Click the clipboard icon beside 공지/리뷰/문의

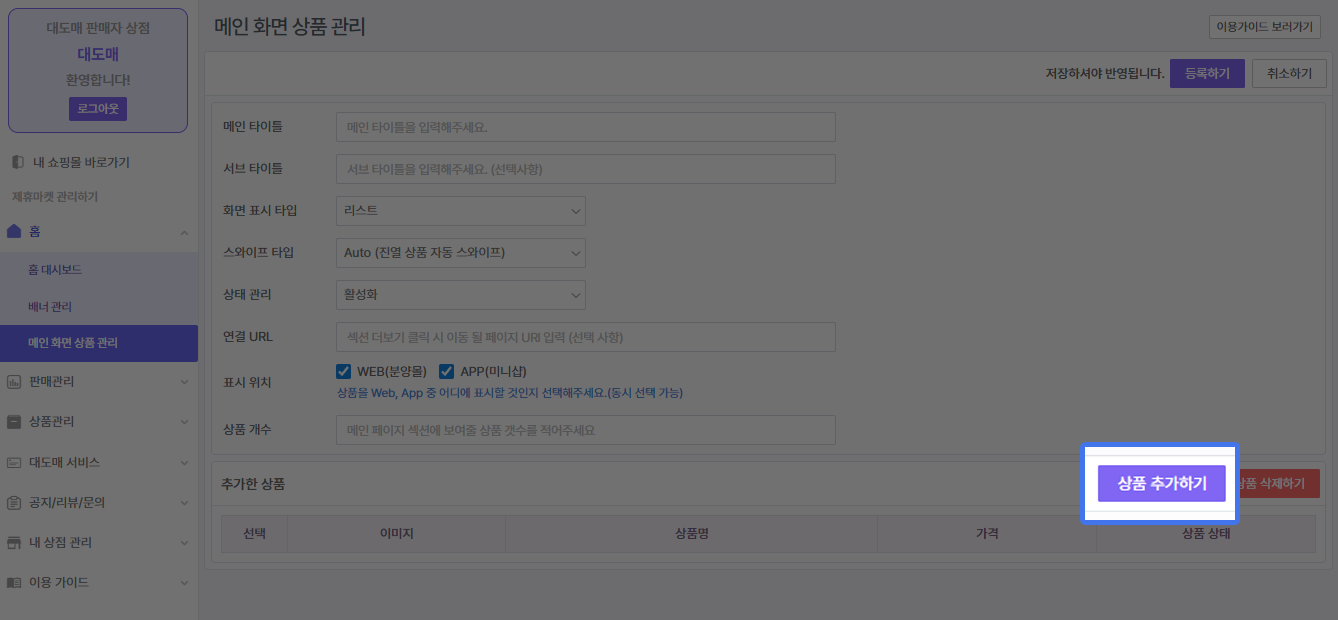(14, 502)
